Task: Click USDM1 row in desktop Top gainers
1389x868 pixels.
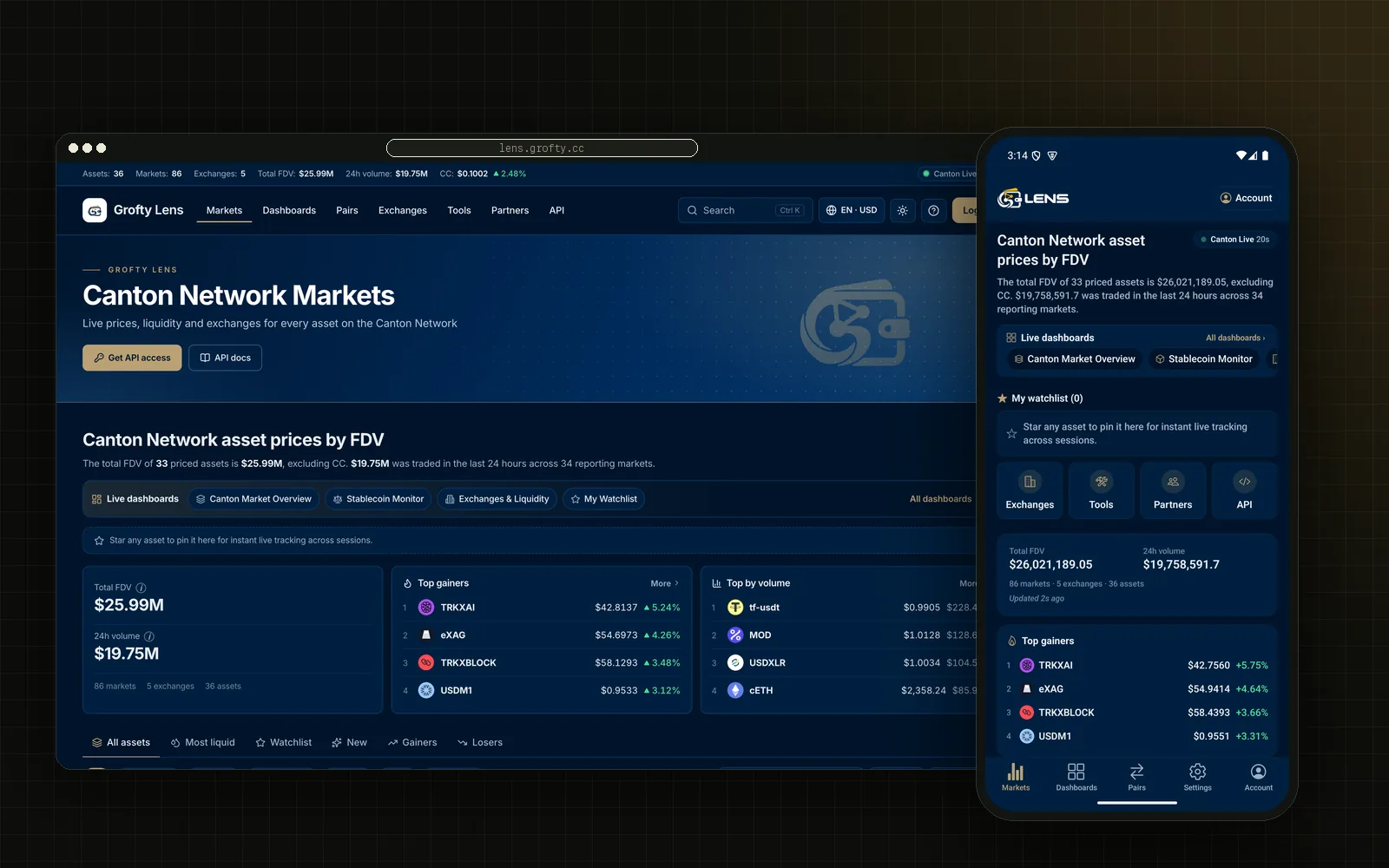Action: pyautogui.click(x=542, y=691)
